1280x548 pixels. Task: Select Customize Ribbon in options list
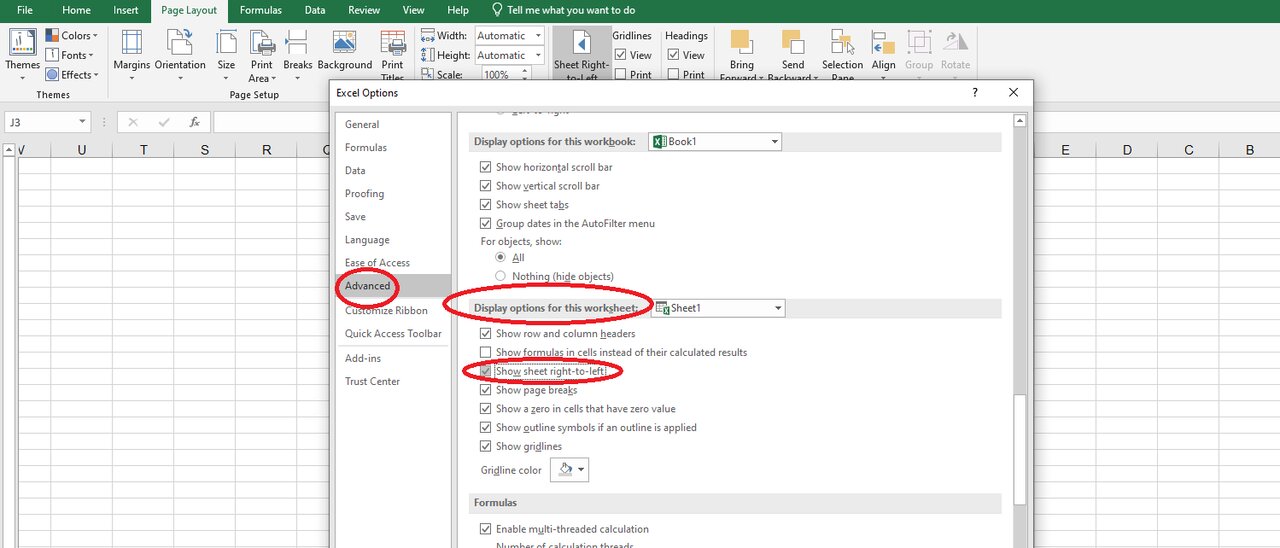tap(386, 310)
